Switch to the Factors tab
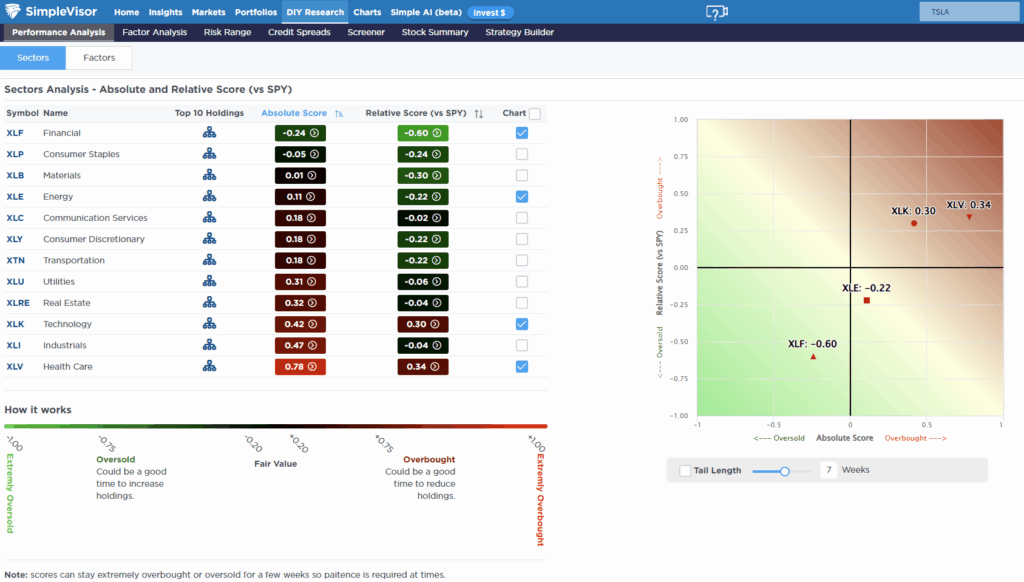The width and height of the screenshot is (1024, 582). [x=99, y=57]
